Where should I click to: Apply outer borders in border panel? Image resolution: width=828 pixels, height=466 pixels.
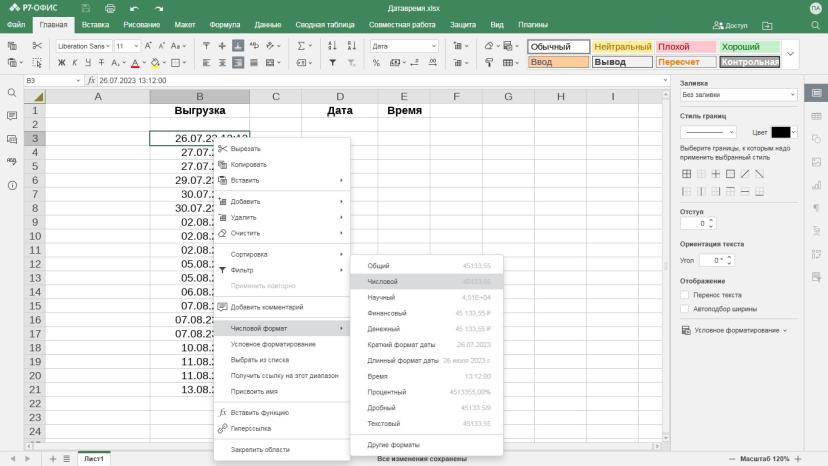point(730,174)
